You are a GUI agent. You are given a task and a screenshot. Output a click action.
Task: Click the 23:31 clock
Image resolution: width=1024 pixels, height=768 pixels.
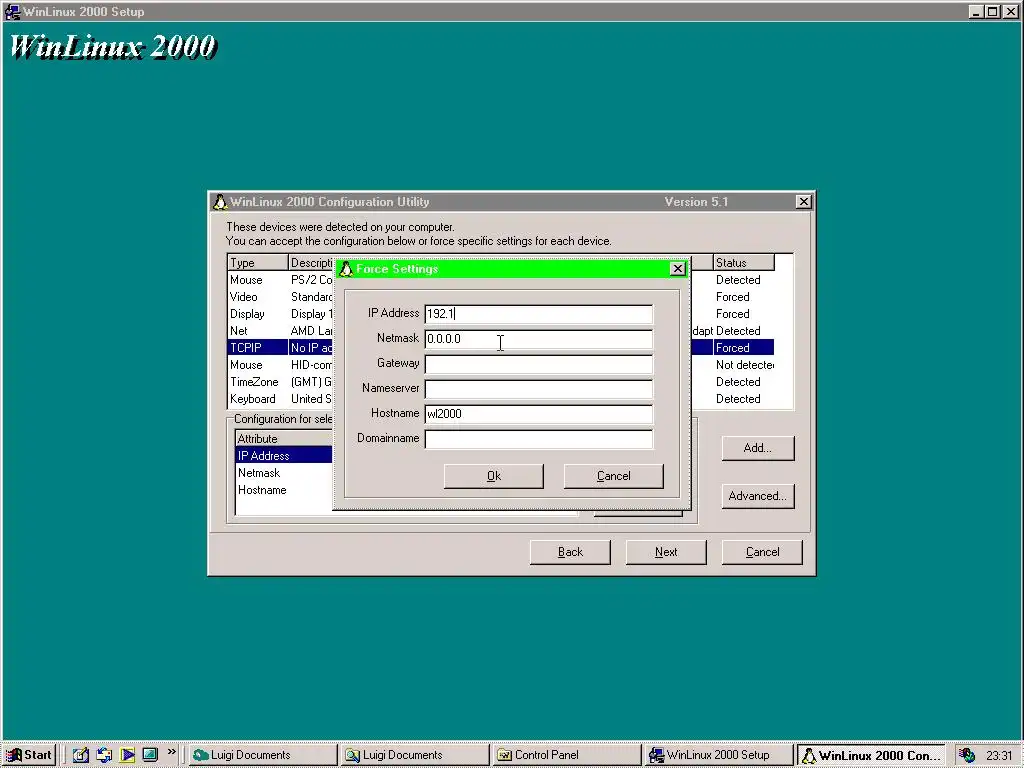[x=999, y=756]
